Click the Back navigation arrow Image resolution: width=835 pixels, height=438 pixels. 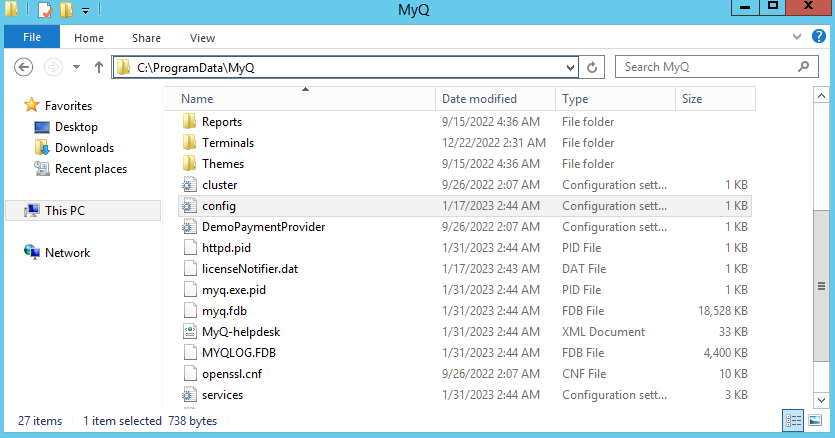(x=25, y=67)
